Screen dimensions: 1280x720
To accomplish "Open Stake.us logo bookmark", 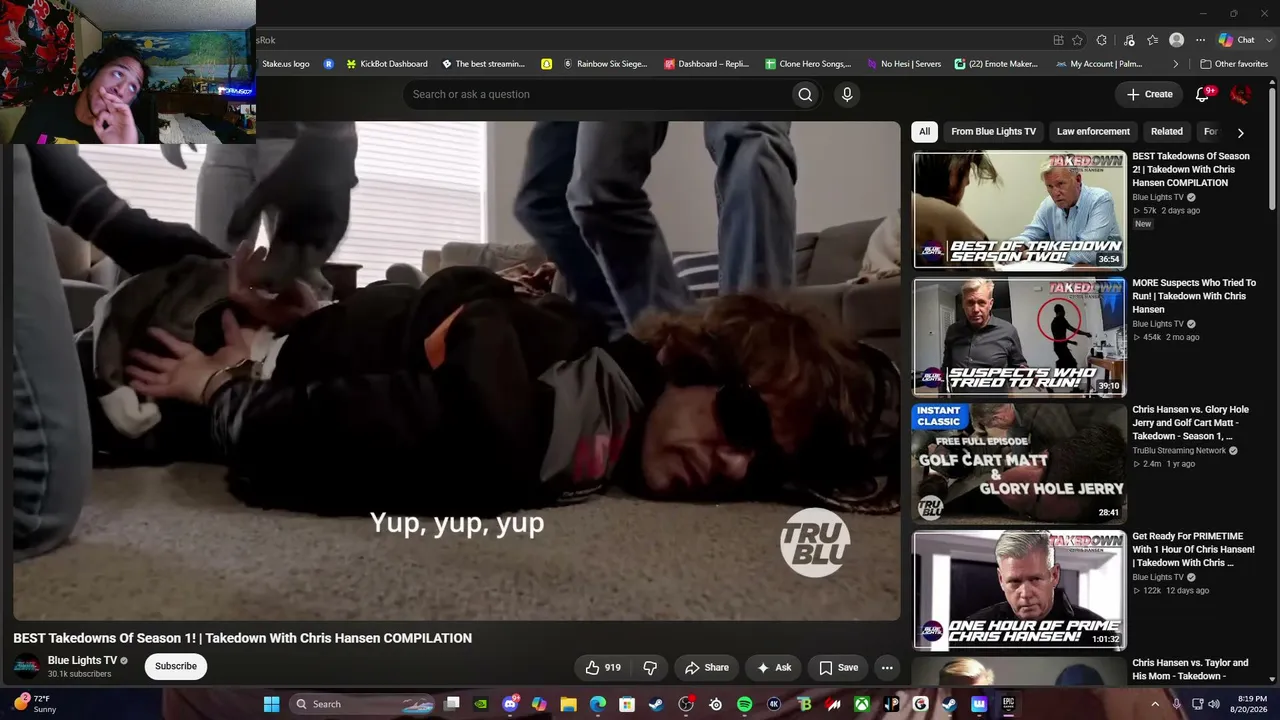I will (285, 64).
